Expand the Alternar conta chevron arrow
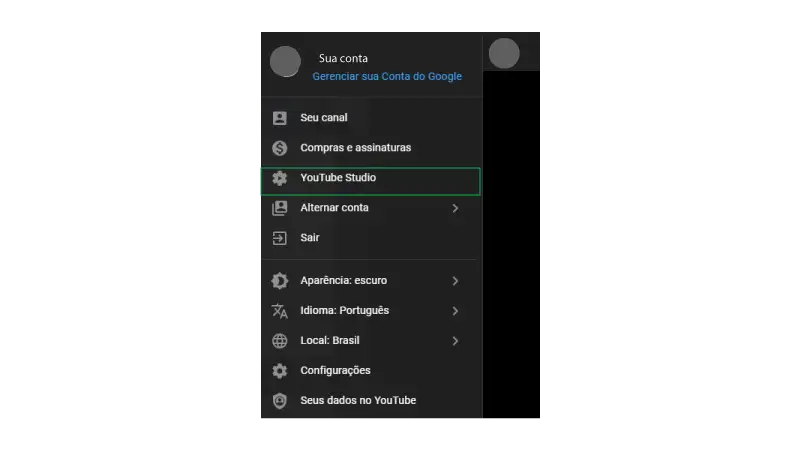This screenshot has height=450, width=800. 455,208
